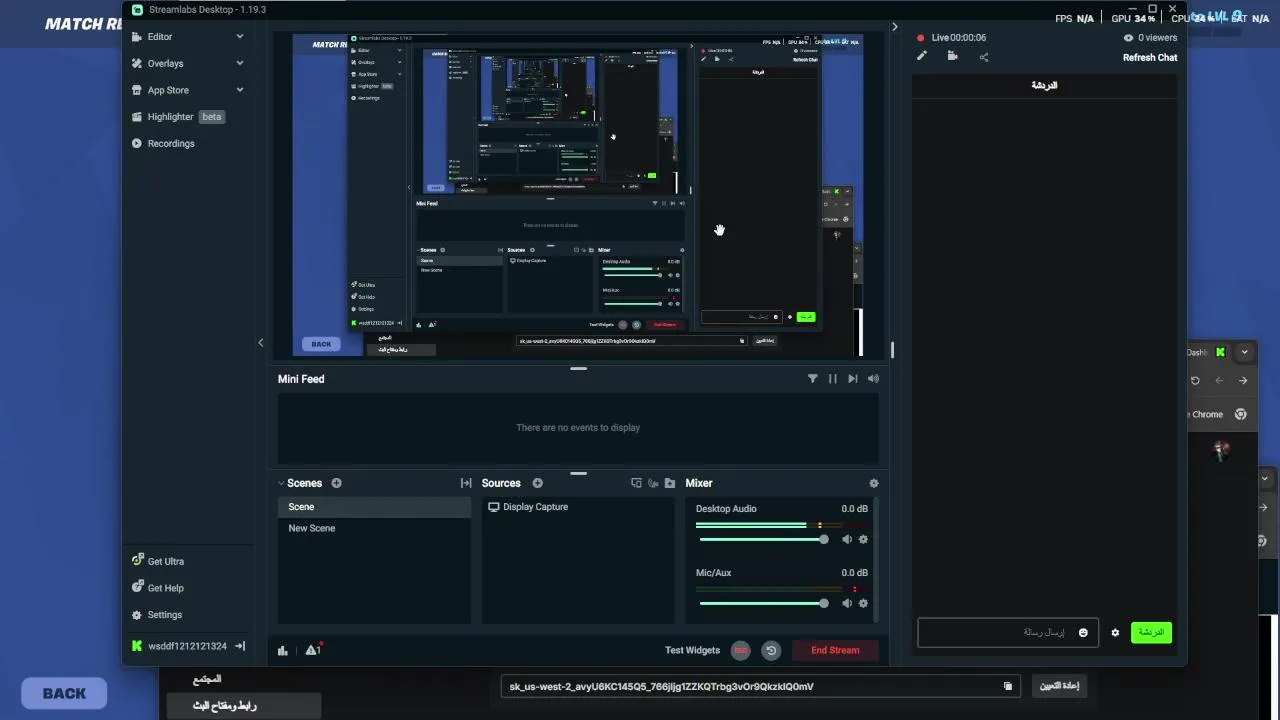
Task: Click the green chat send button
Action: tap(1151, 632)
